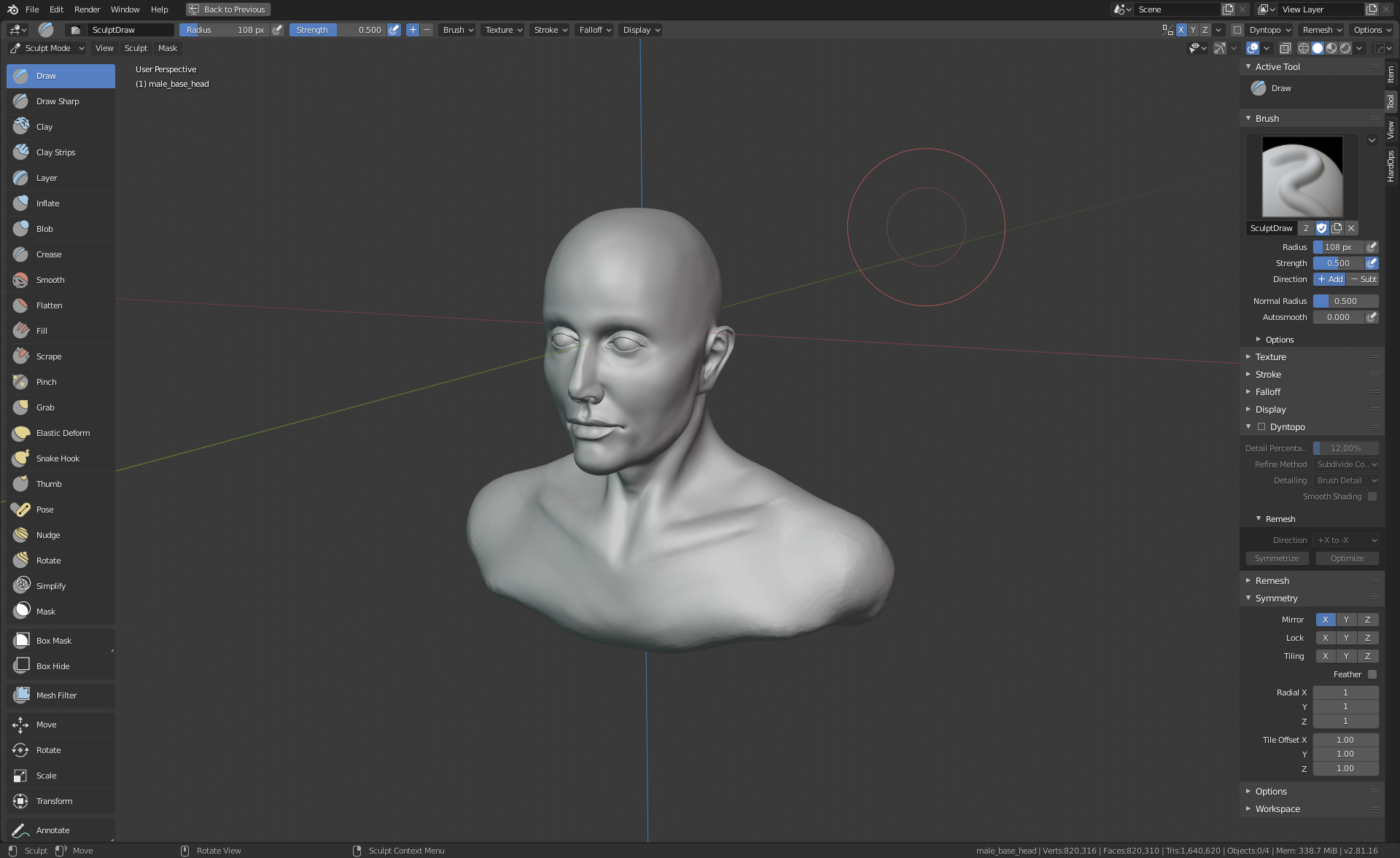Select the Snake Hook brush

tap(58, 459)
